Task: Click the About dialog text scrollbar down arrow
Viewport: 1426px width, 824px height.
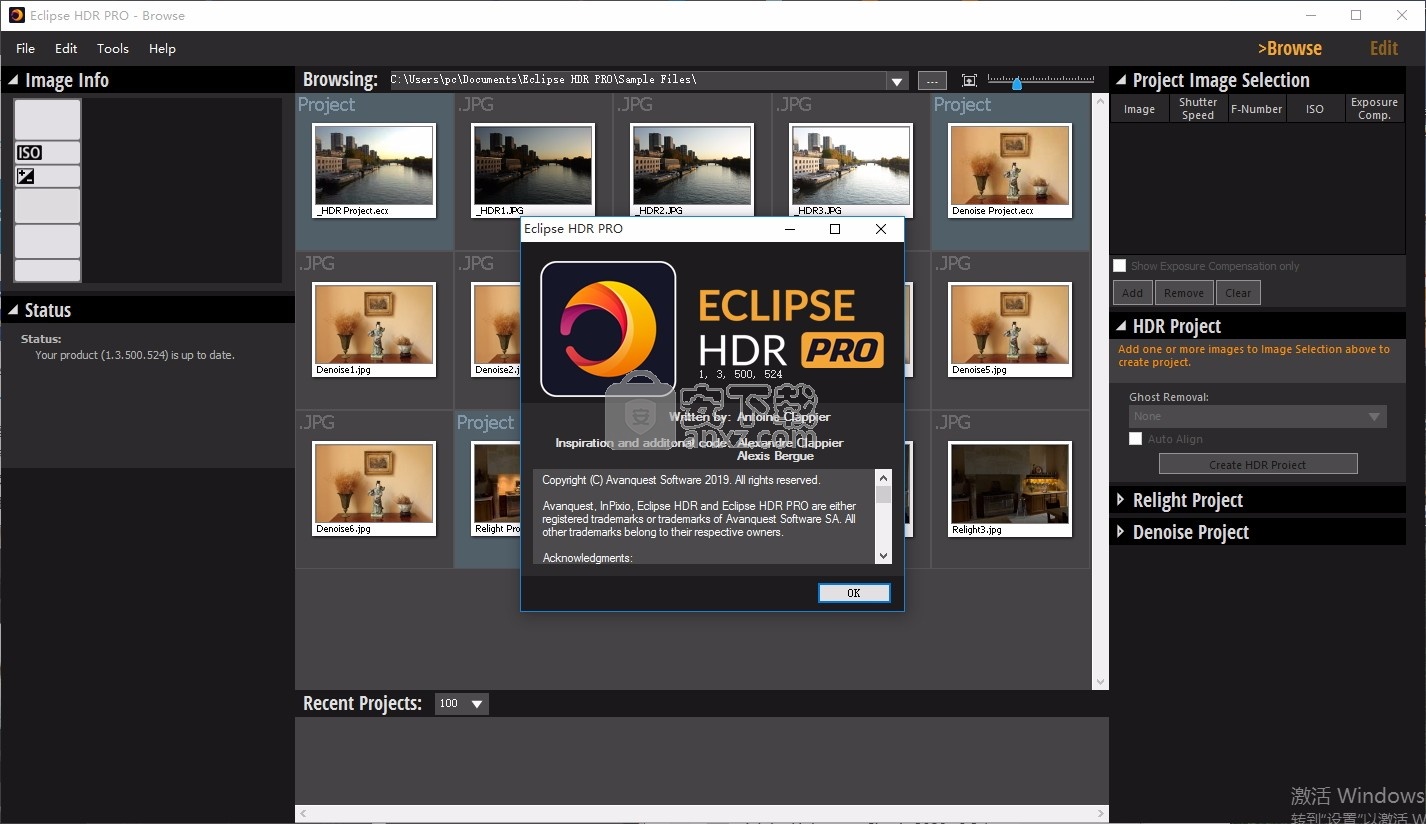Action: click(x=883, y=556)
